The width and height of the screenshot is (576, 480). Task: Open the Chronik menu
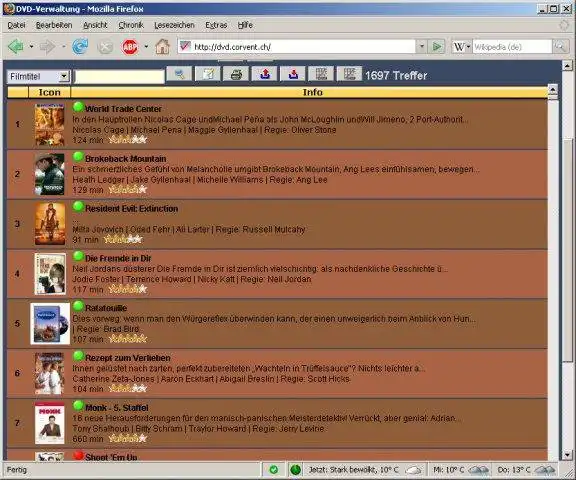click(x=131, y=25)
